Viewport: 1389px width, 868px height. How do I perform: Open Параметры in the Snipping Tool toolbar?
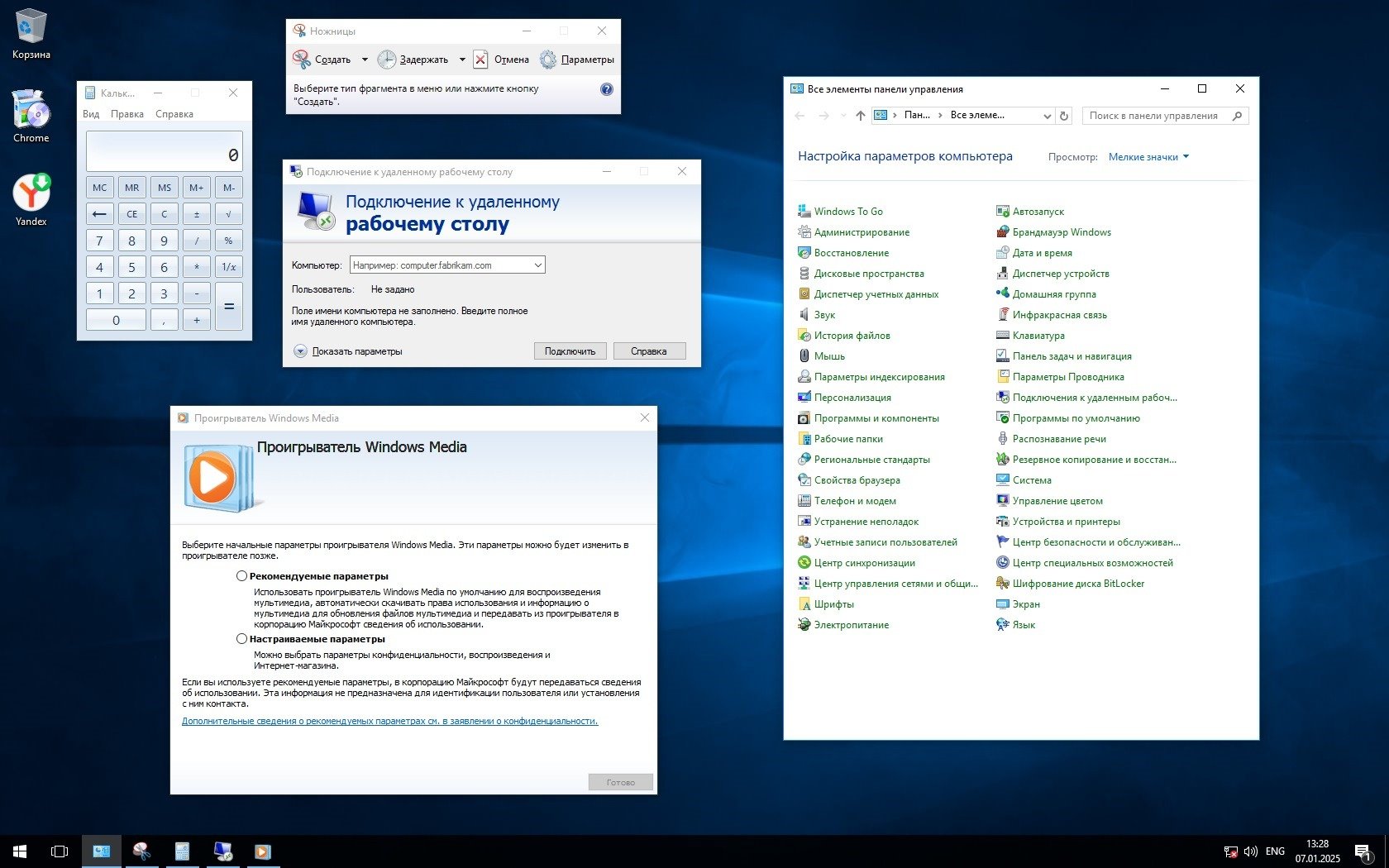coord(577,60)
